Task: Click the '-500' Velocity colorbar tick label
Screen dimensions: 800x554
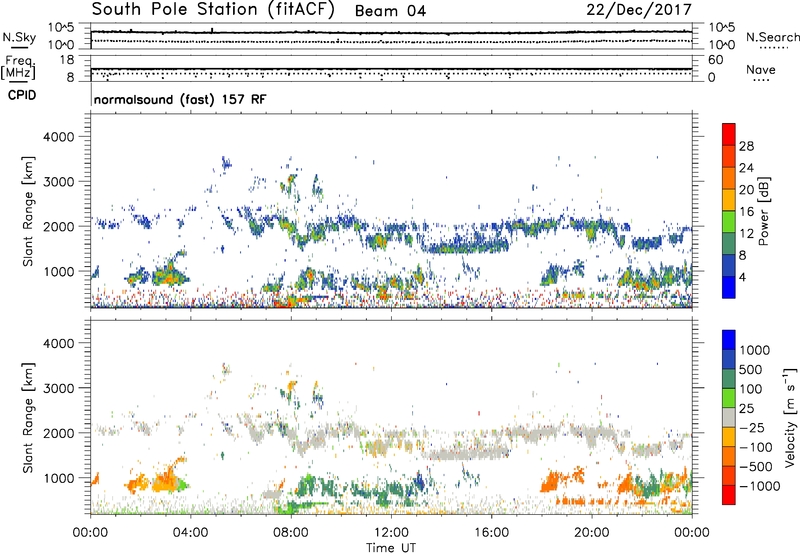Action: coord(757,466)
